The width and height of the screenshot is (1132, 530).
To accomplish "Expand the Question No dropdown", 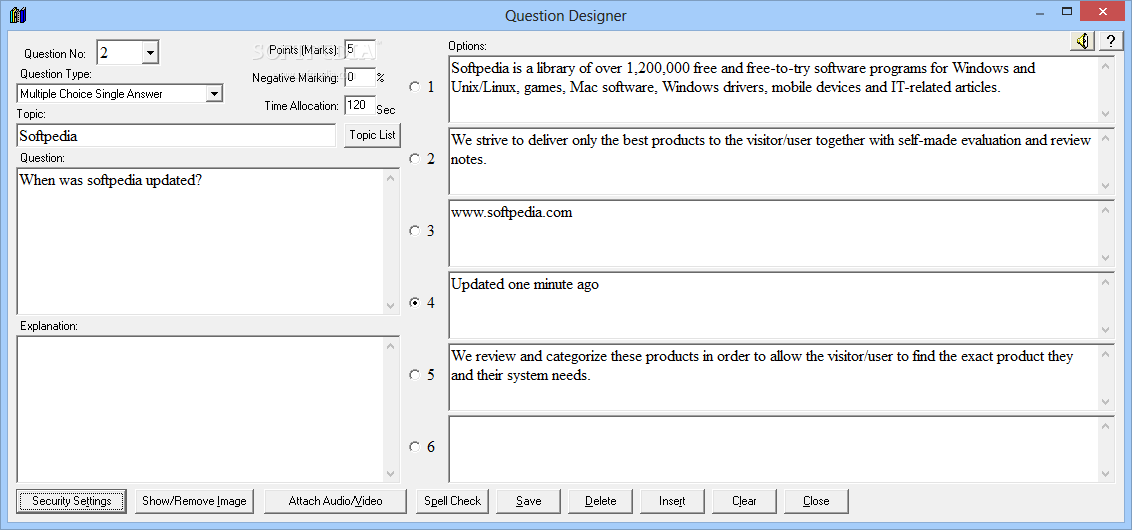I will pyautogui.click(x=149, y=53).
